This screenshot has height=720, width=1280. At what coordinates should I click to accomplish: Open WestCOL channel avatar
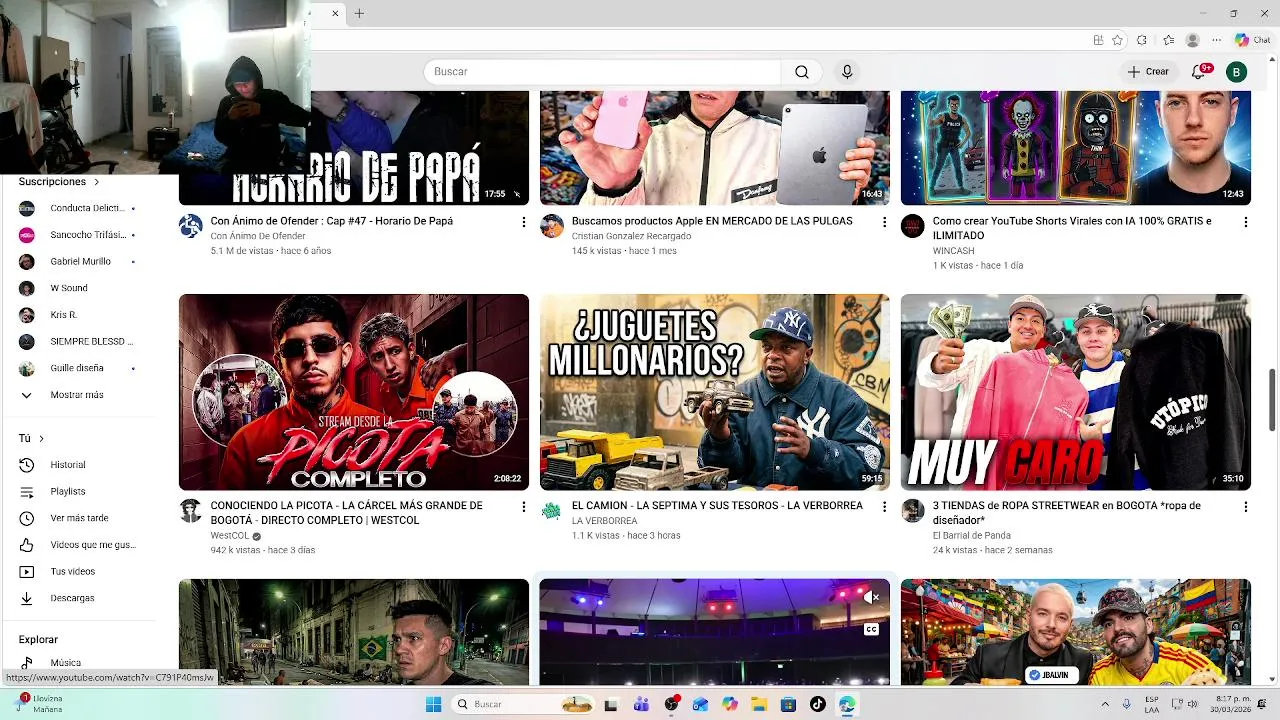(x=191, y=511)
